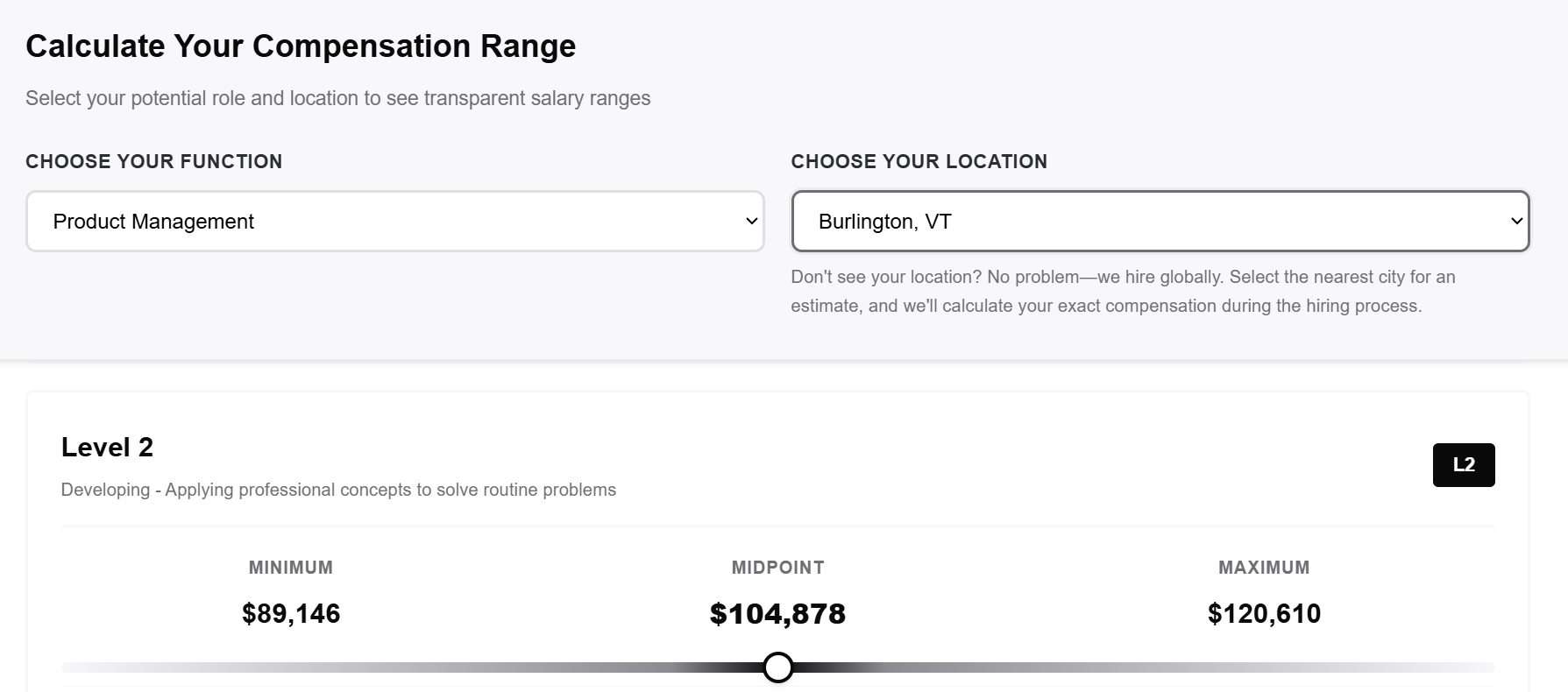Viewport: 1568px width, 692px height.
Task: Click the Minimum label
Action: [x=291, y=568]
